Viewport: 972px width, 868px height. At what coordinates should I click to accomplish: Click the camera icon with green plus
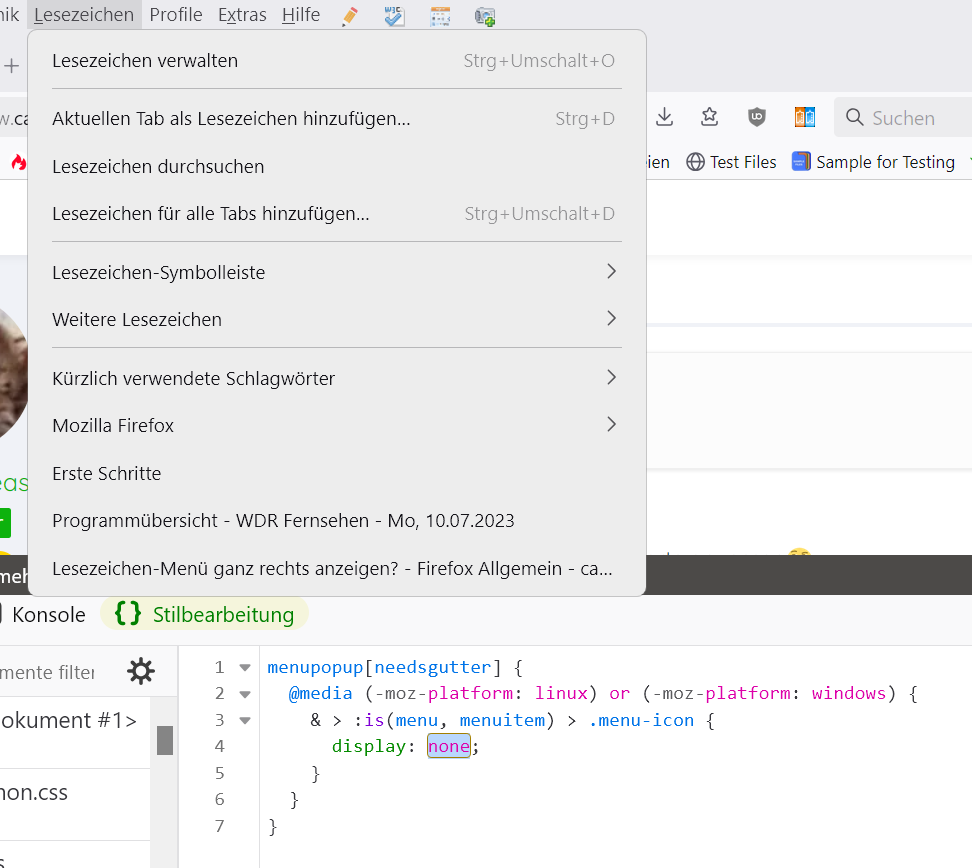pyautogui.click(x=485, y=16)
